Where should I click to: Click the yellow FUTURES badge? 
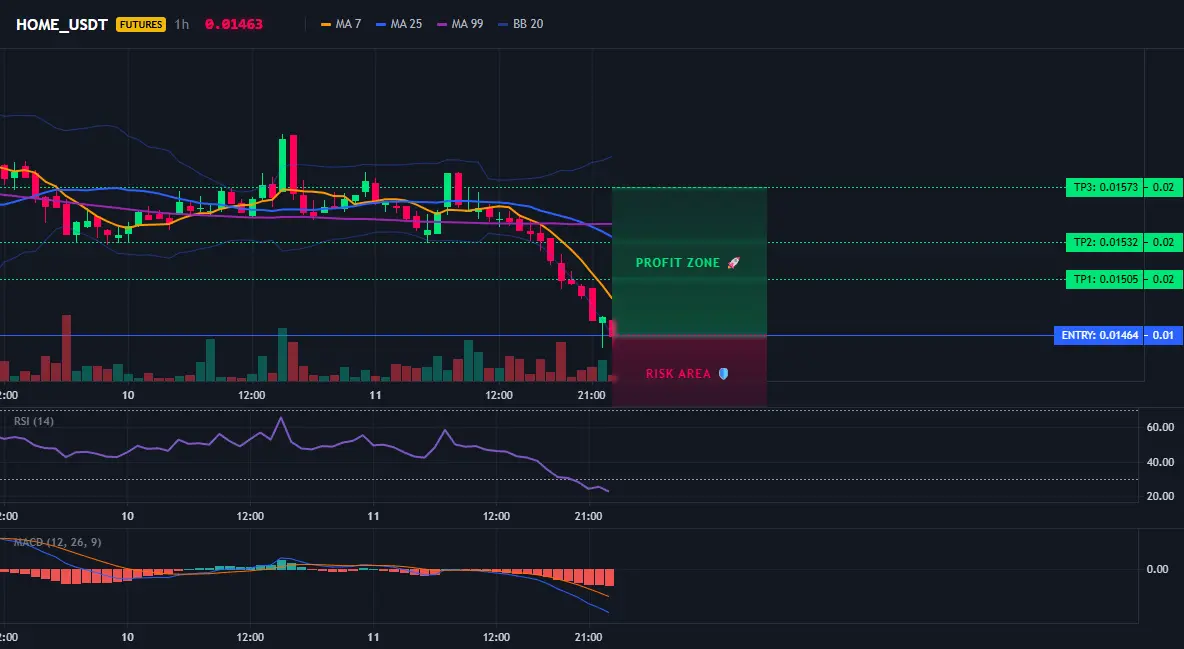[x=140, y=24]
